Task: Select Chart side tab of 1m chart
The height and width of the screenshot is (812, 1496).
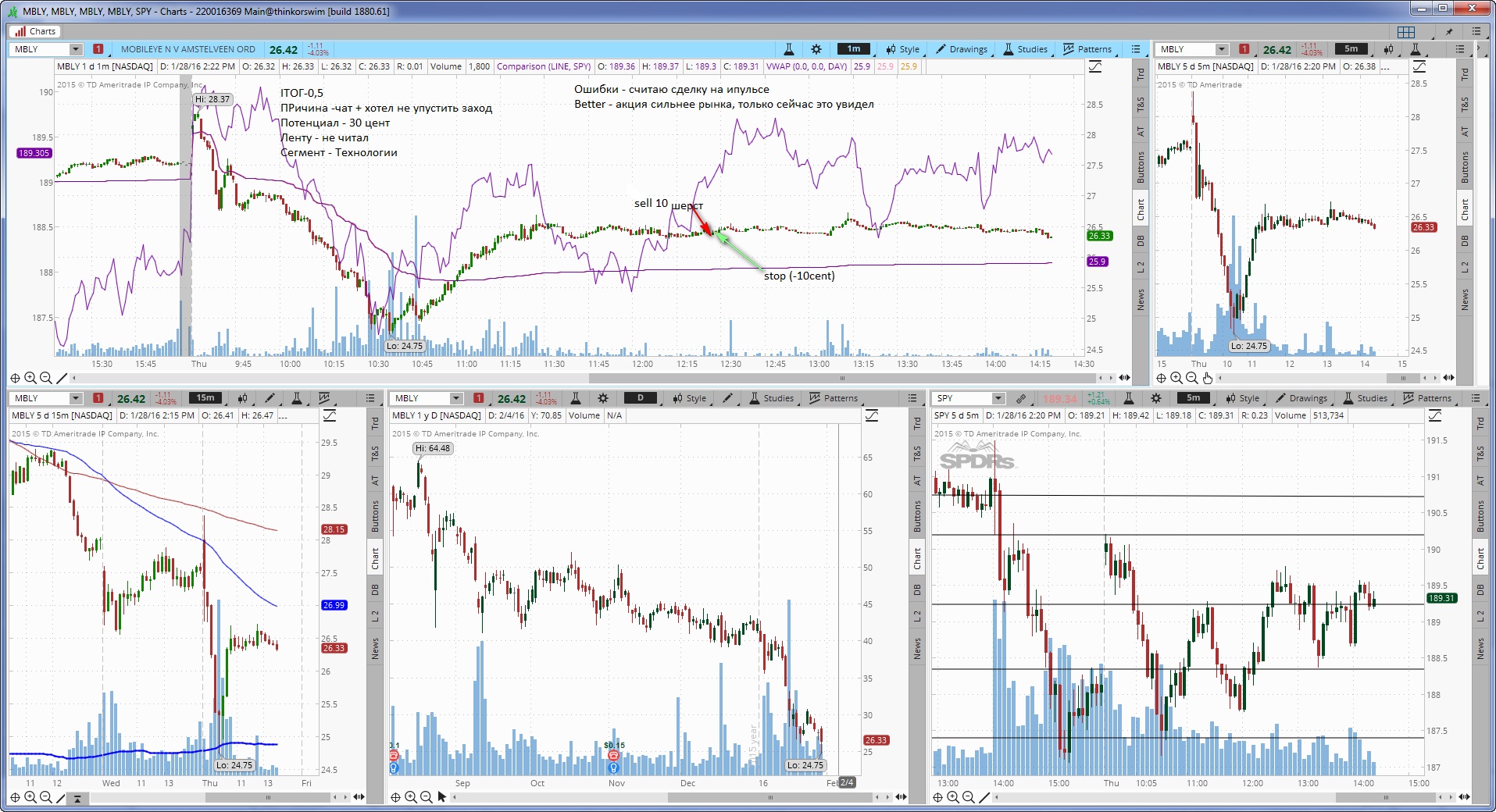Action: [1141, 209]
